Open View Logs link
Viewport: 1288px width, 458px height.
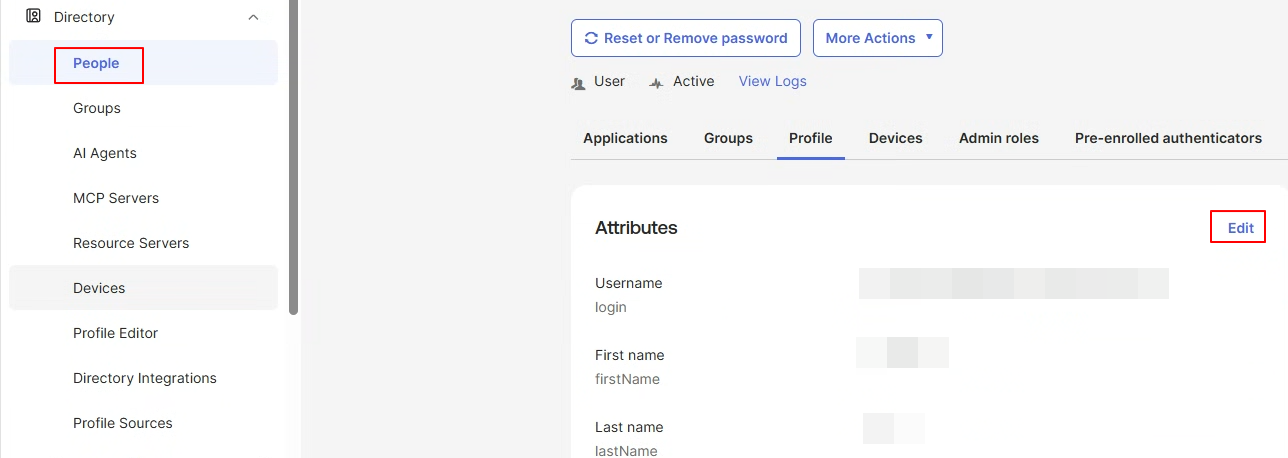(773, 81)
